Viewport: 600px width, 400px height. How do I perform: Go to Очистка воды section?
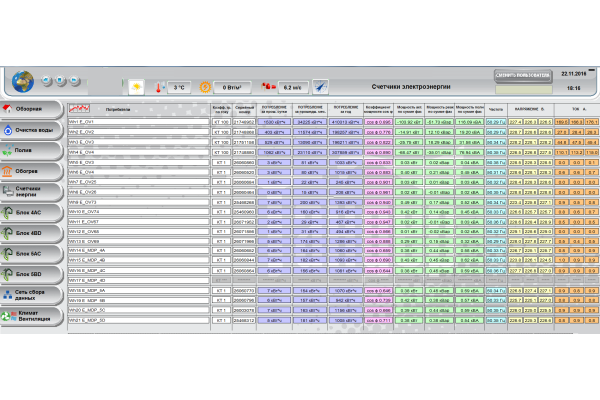[30, 129]
